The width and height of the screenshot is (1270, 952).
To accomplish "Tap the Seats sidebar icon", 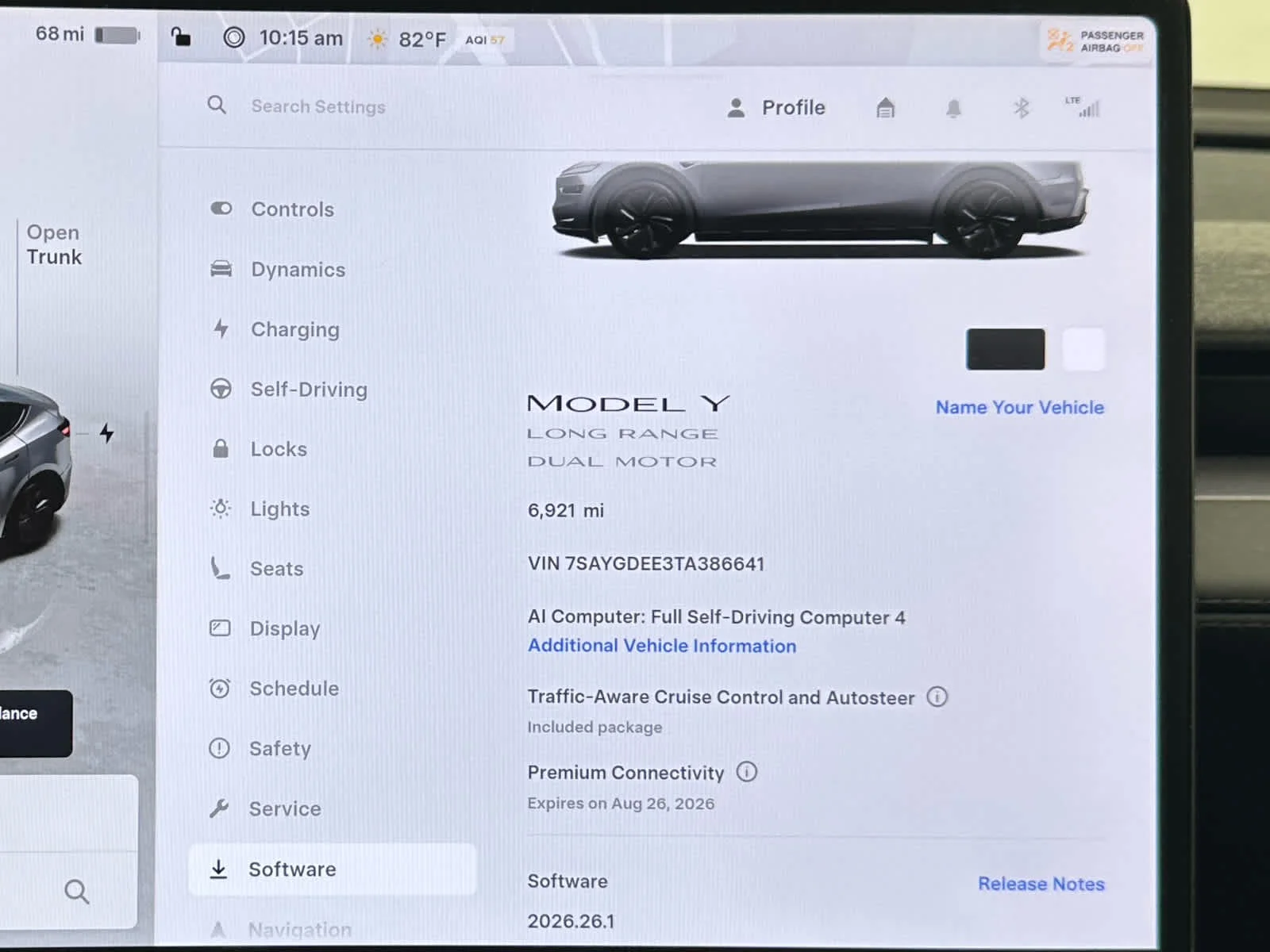I will (x=220, y=568).
